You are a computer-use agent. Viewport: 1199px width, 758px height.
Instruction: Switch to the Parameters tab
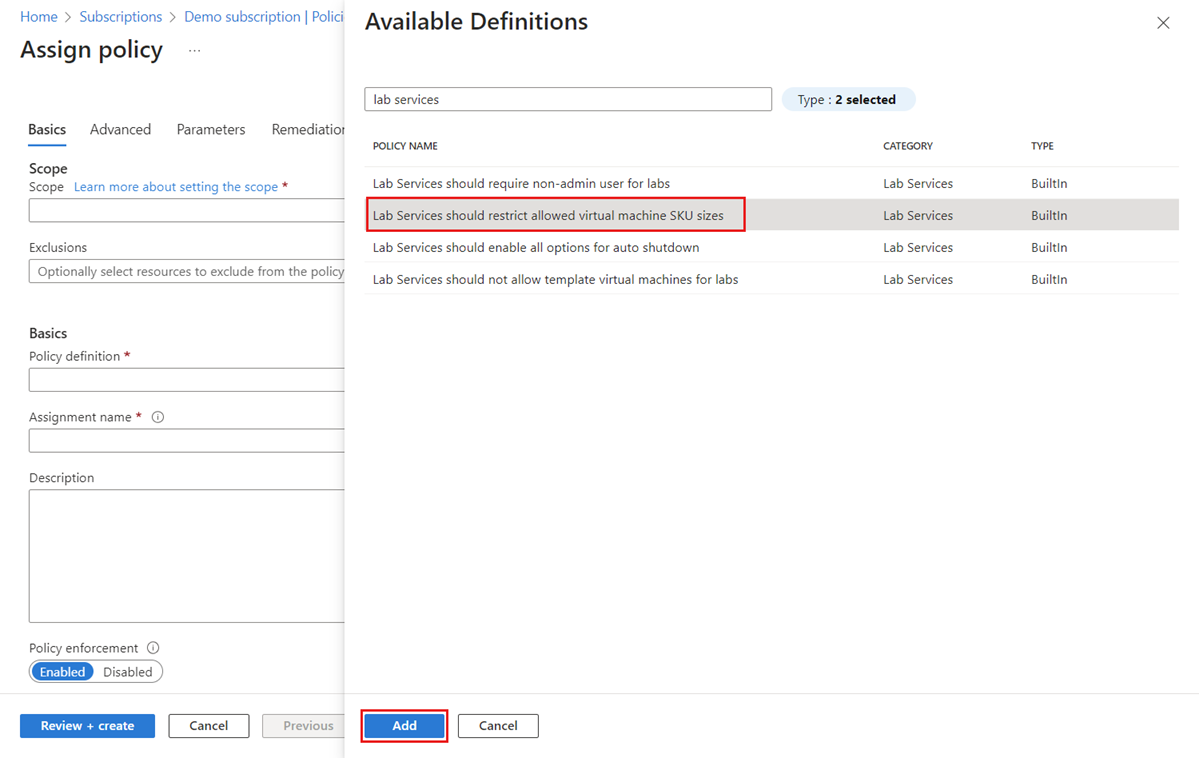211,129
